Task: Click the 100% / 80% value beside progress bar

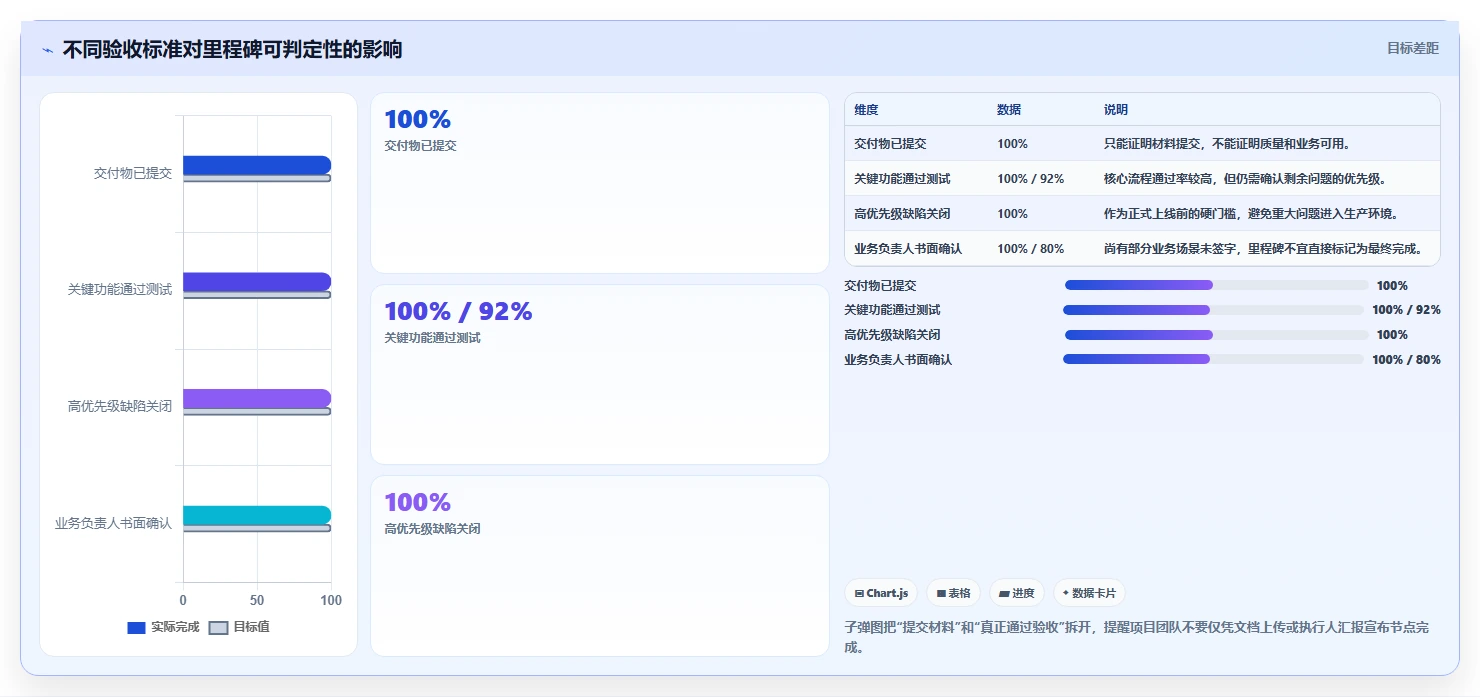Action: point(1406,359)
